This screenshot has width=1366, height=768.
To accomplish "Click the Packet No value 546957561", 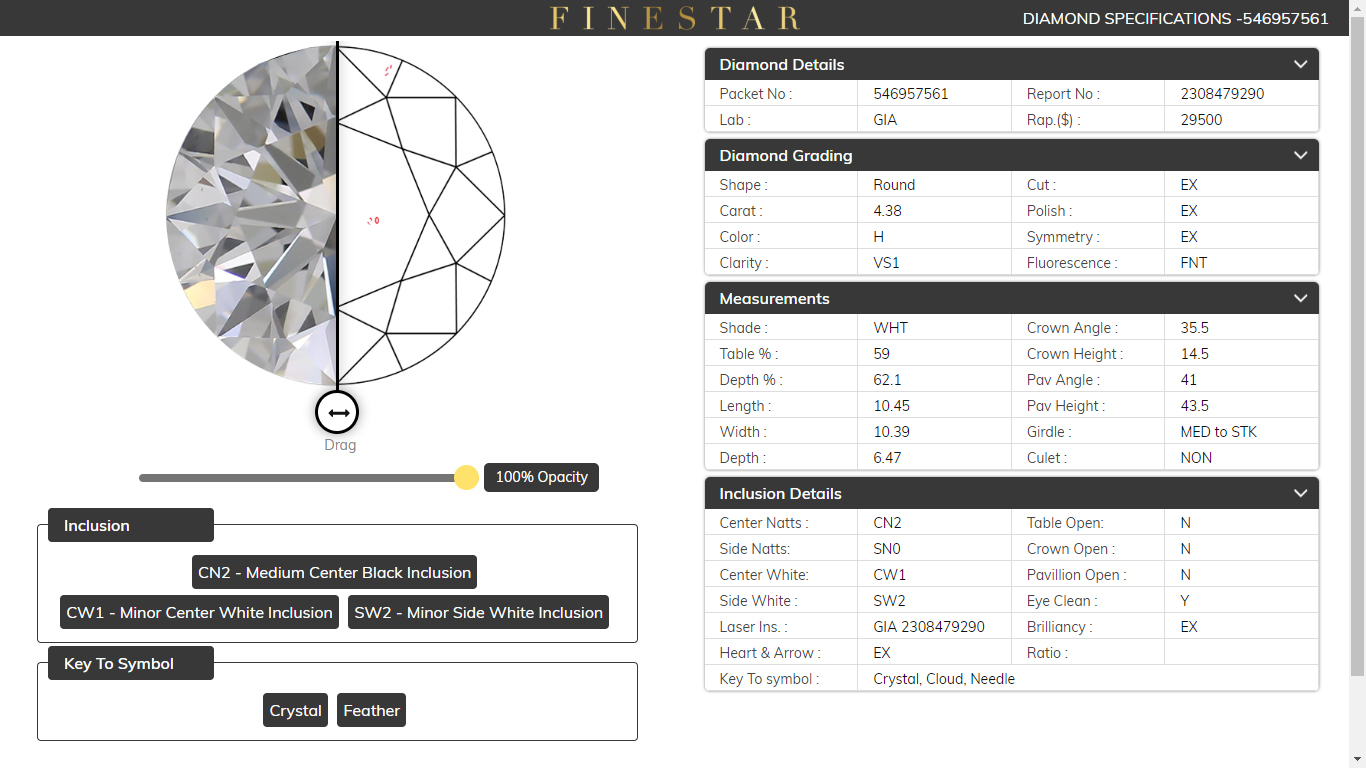I will [910, 93].
